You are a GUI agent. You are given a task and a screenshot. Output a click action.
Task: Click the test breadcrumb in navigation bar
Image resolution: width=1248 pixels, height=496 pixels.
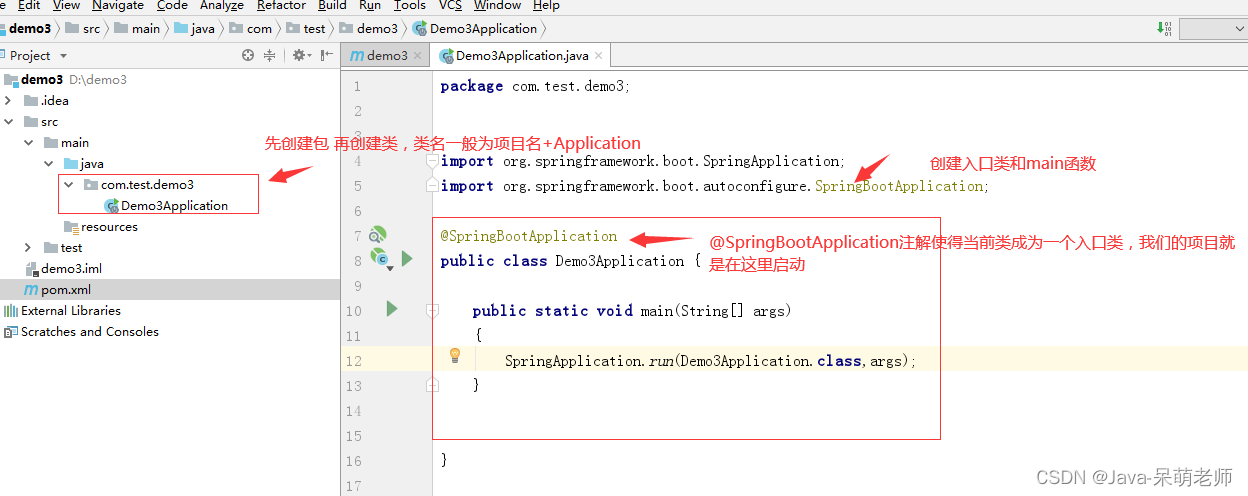[x=306, y=28]
